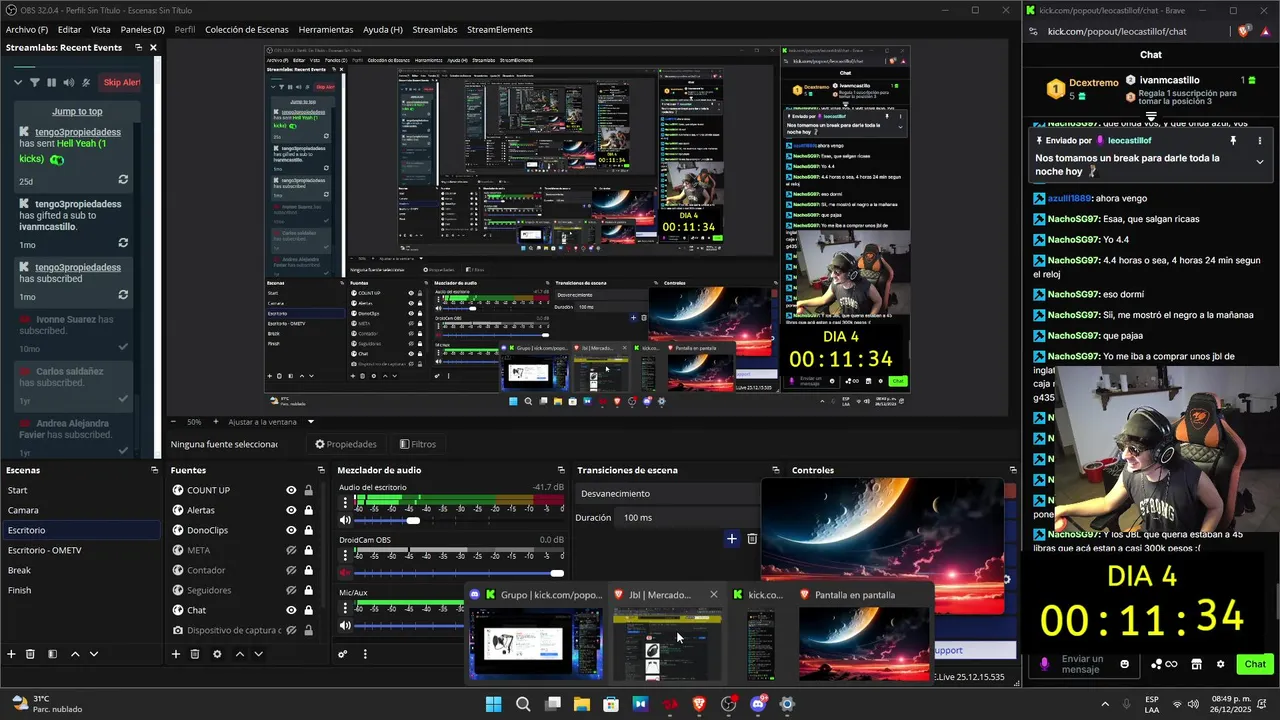Open Editar menu

point(69,30)
